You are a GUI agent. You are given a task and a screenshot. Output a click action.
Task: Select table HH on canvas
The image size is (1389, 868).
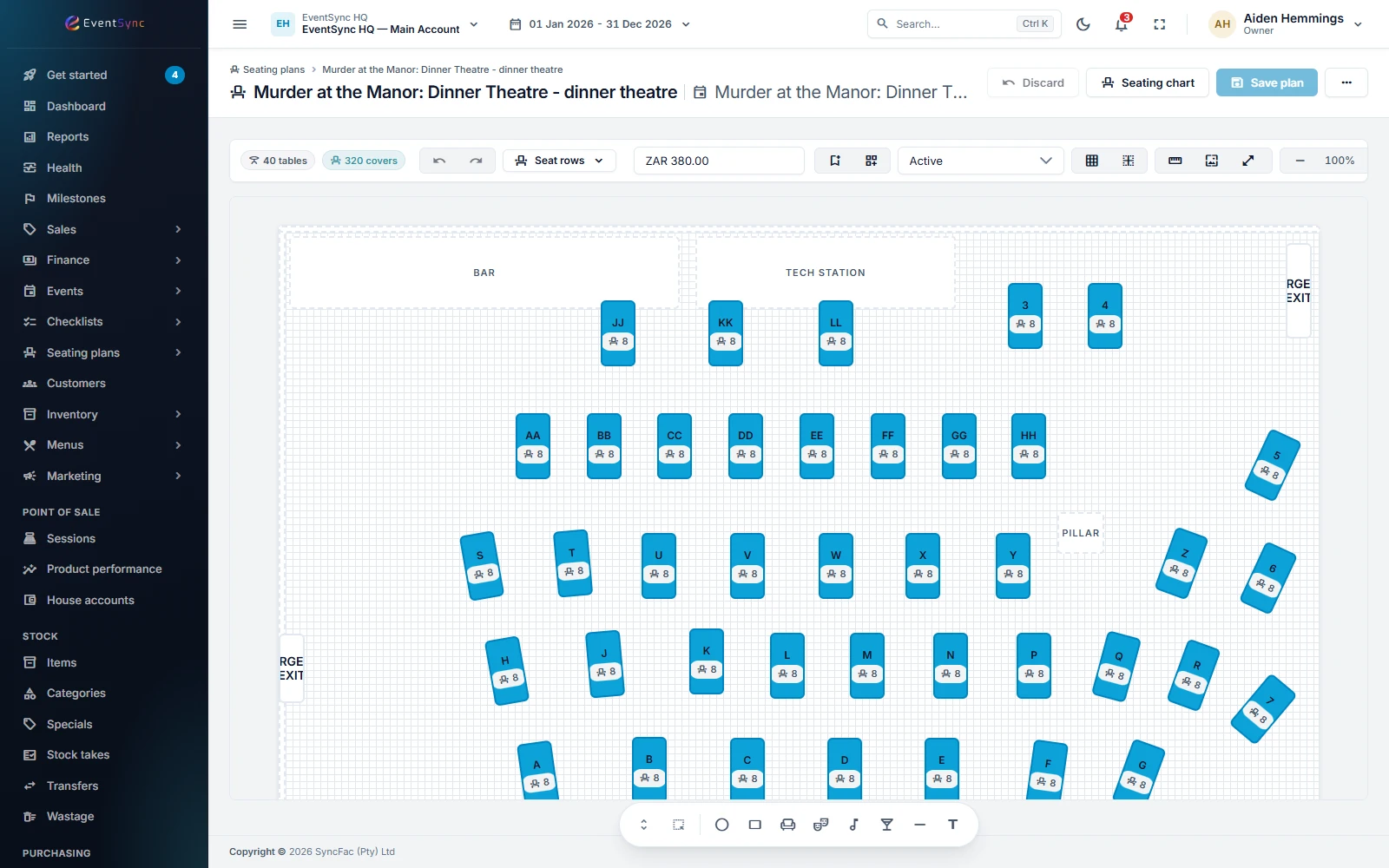(1029, 445)
